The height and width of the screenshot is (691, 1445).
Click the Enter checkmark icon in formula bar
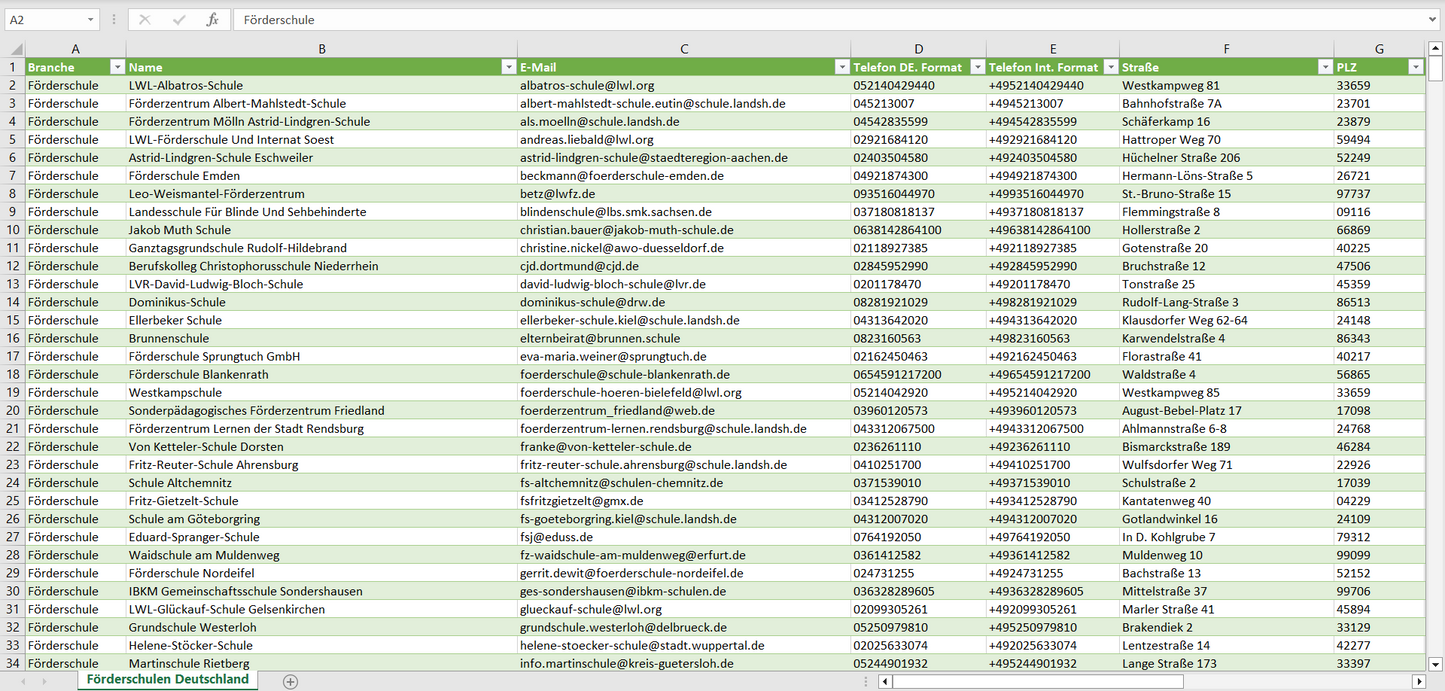pyautogui.click(x=179, y=20)
